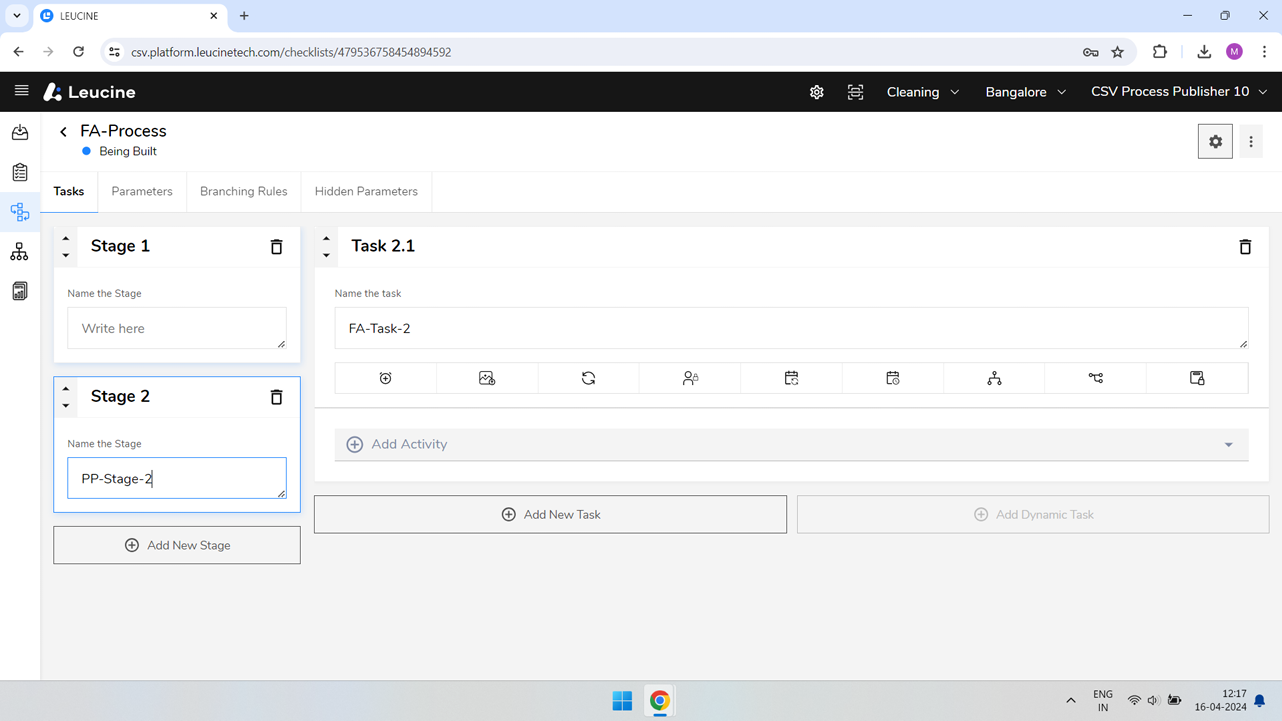This screenshot has height=721, width=1282.
Task: Open the browser extensions puzzle icon
Action: (1160, 52)
